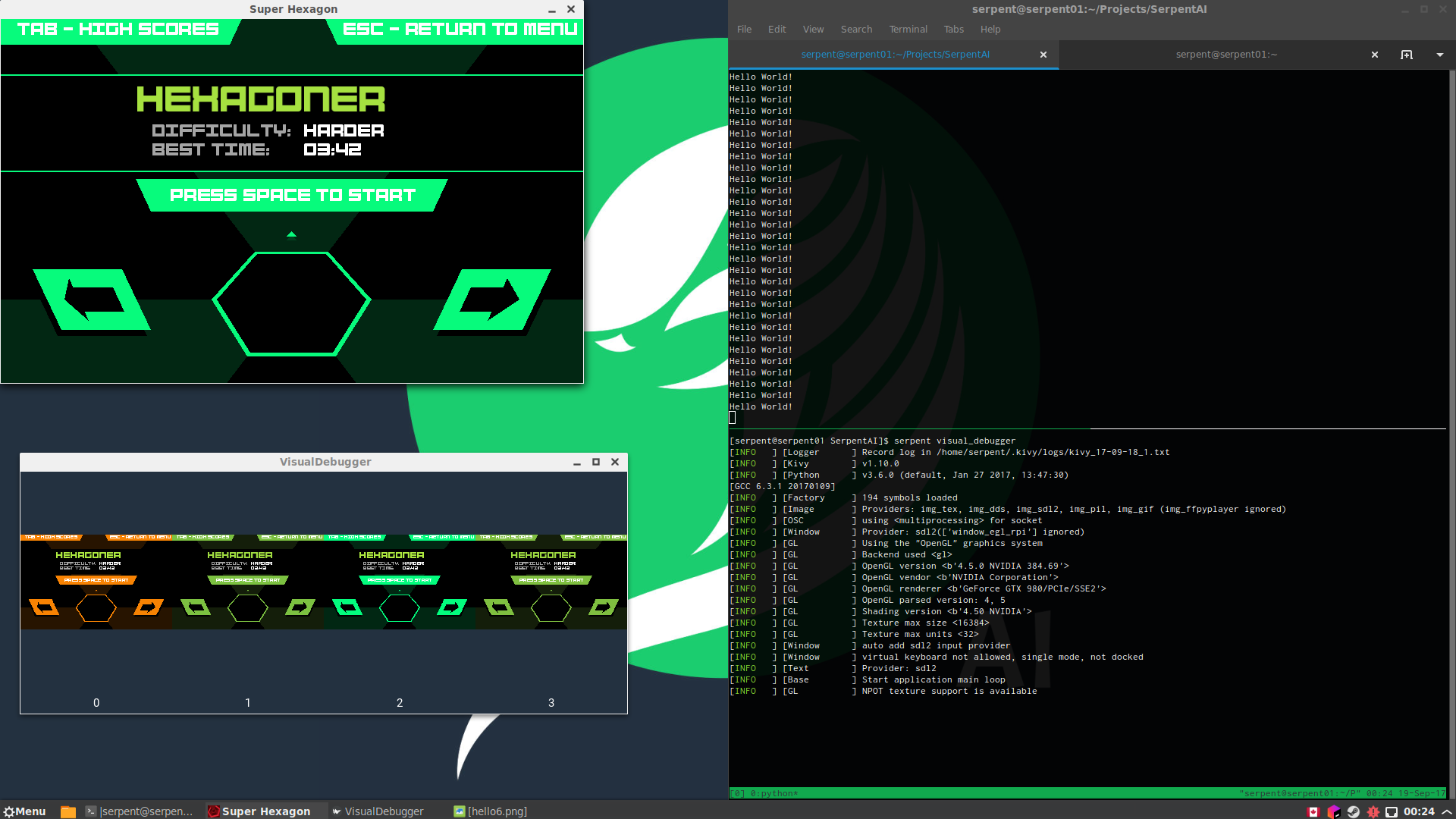Click ESC - RETURN TO MENU label
1456x819 pixels.
point(460,29)
